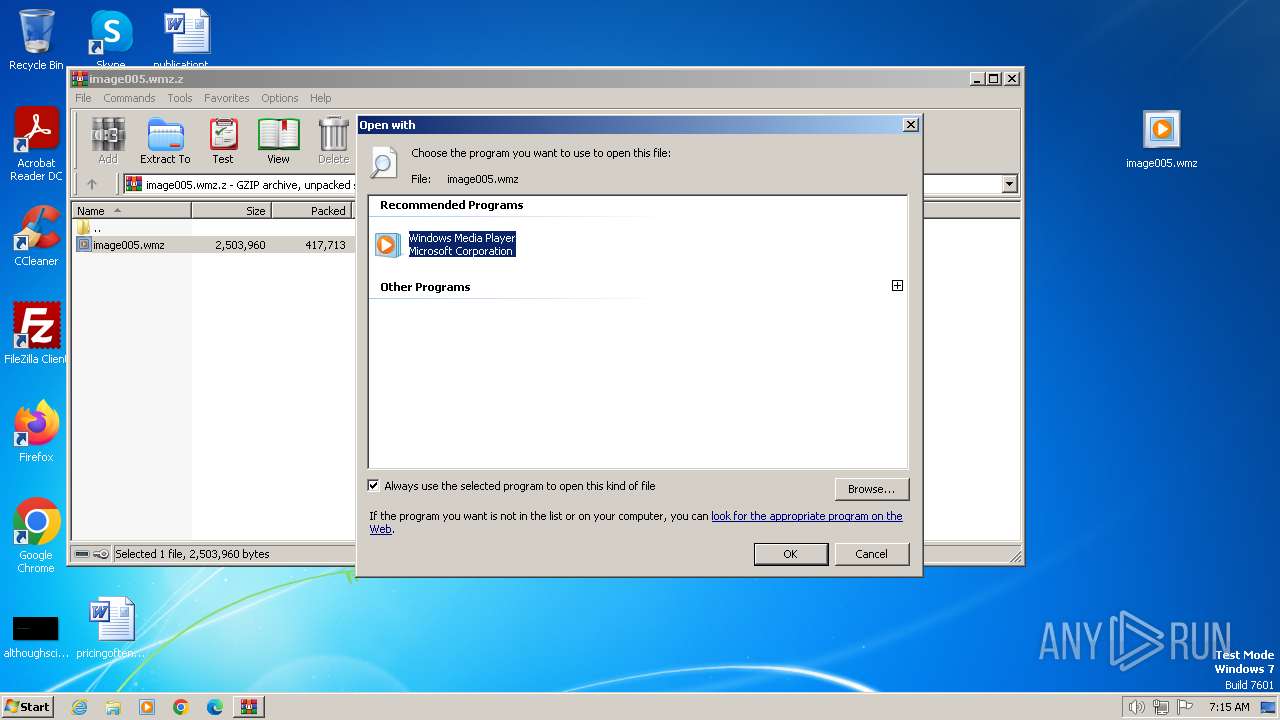Open the File menu in WinRAR

pyautogui.click(x=83, y=98)
